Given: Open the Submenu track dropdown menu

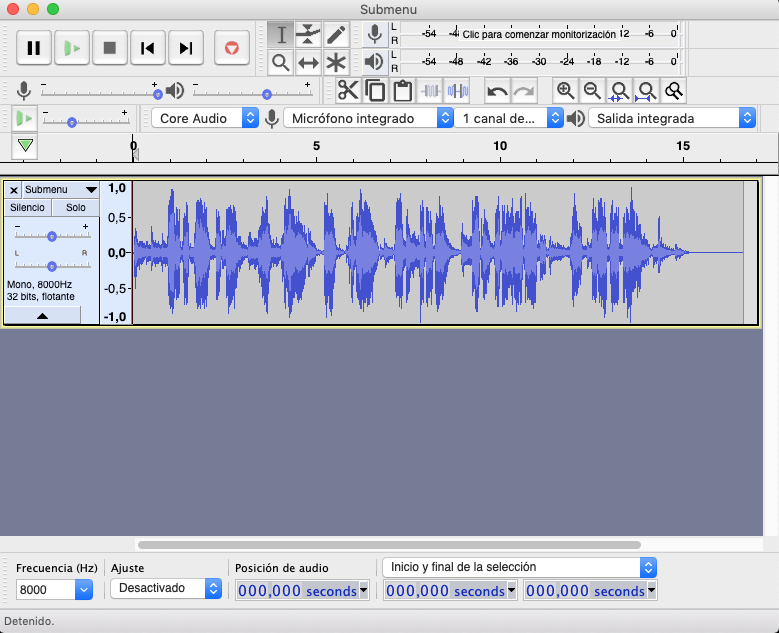Looking at the screenshot, I should click(x=61, y=190).
